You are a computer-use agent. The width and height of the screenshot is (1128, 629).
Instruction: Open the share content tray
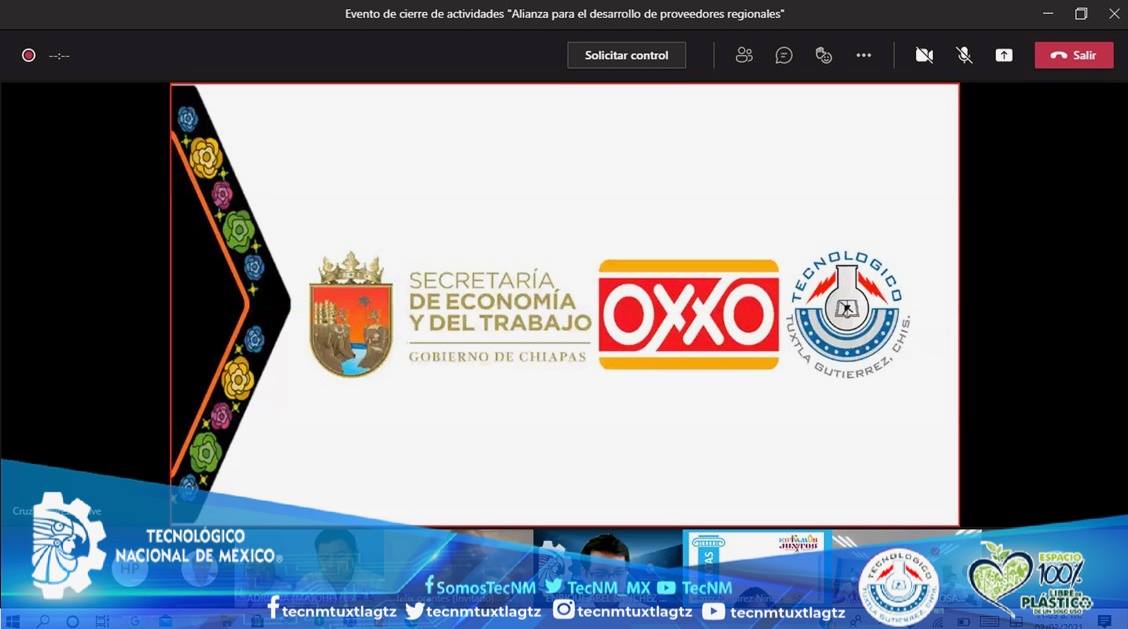coord(1004,55)
